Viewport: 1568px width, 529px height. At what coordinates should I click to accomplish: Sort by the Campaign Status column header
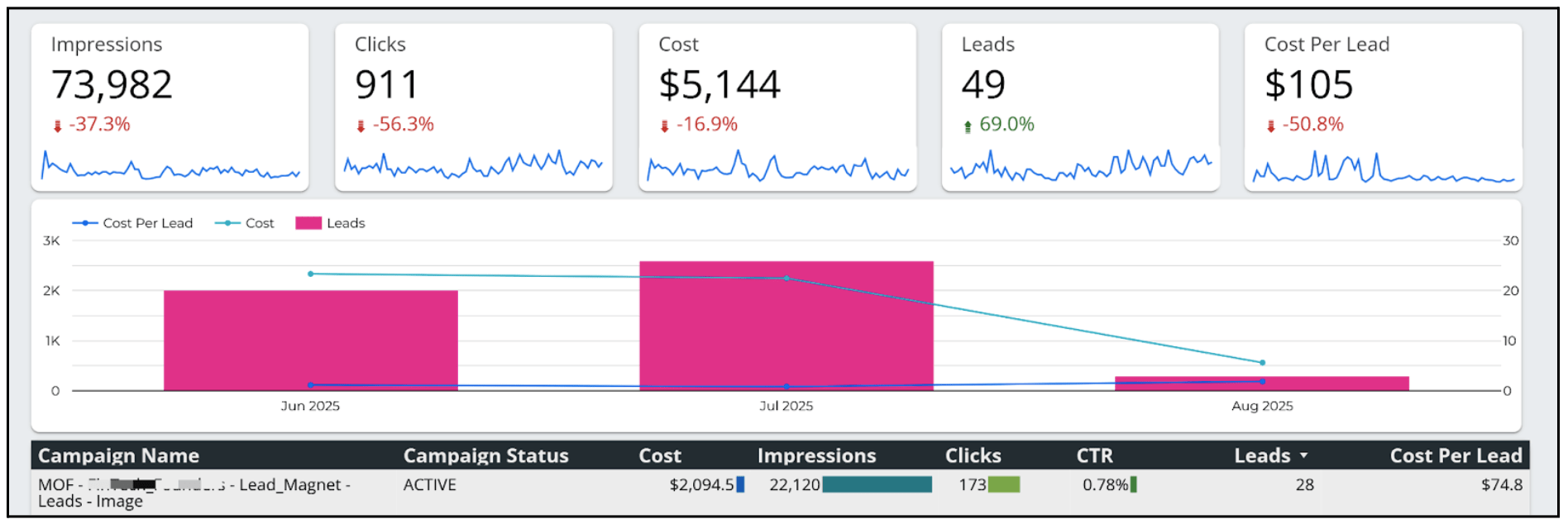[x=486, y=455]
